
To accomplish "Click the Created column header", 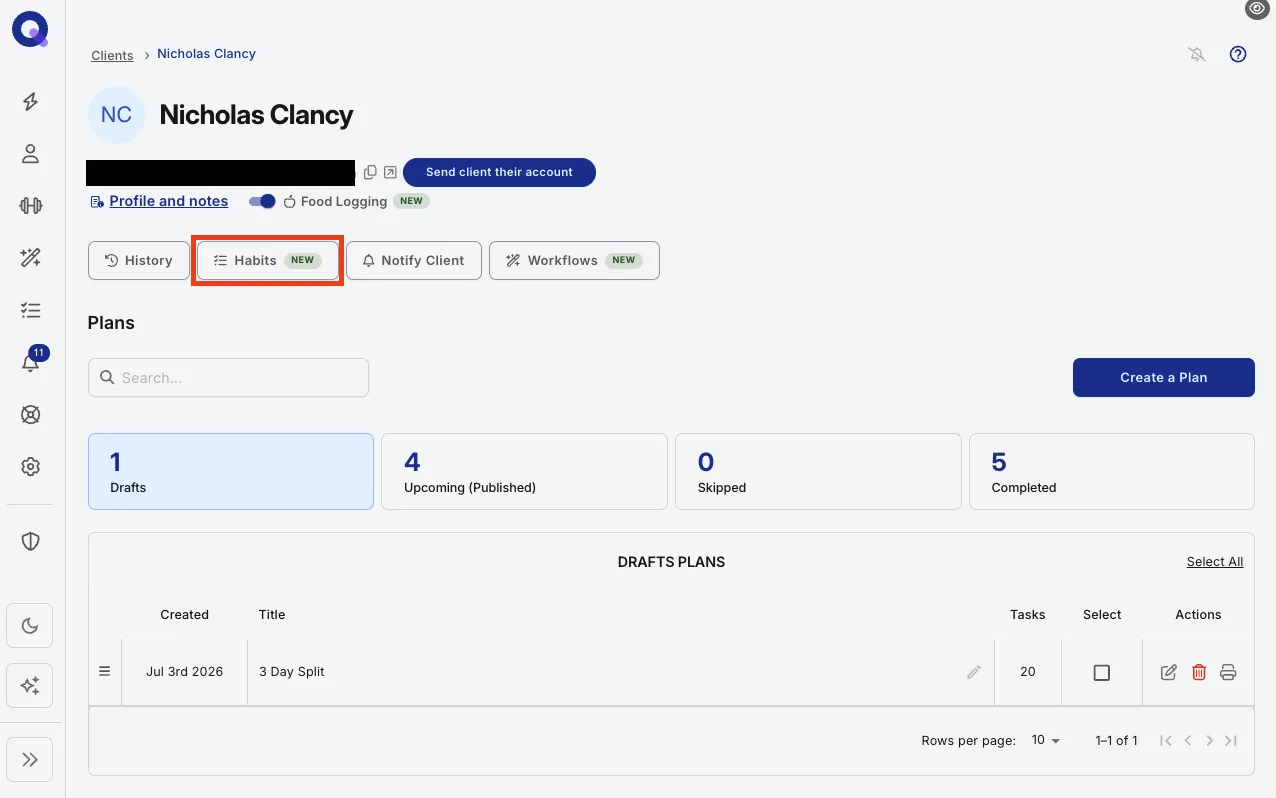I will click(x=185, y=615).
